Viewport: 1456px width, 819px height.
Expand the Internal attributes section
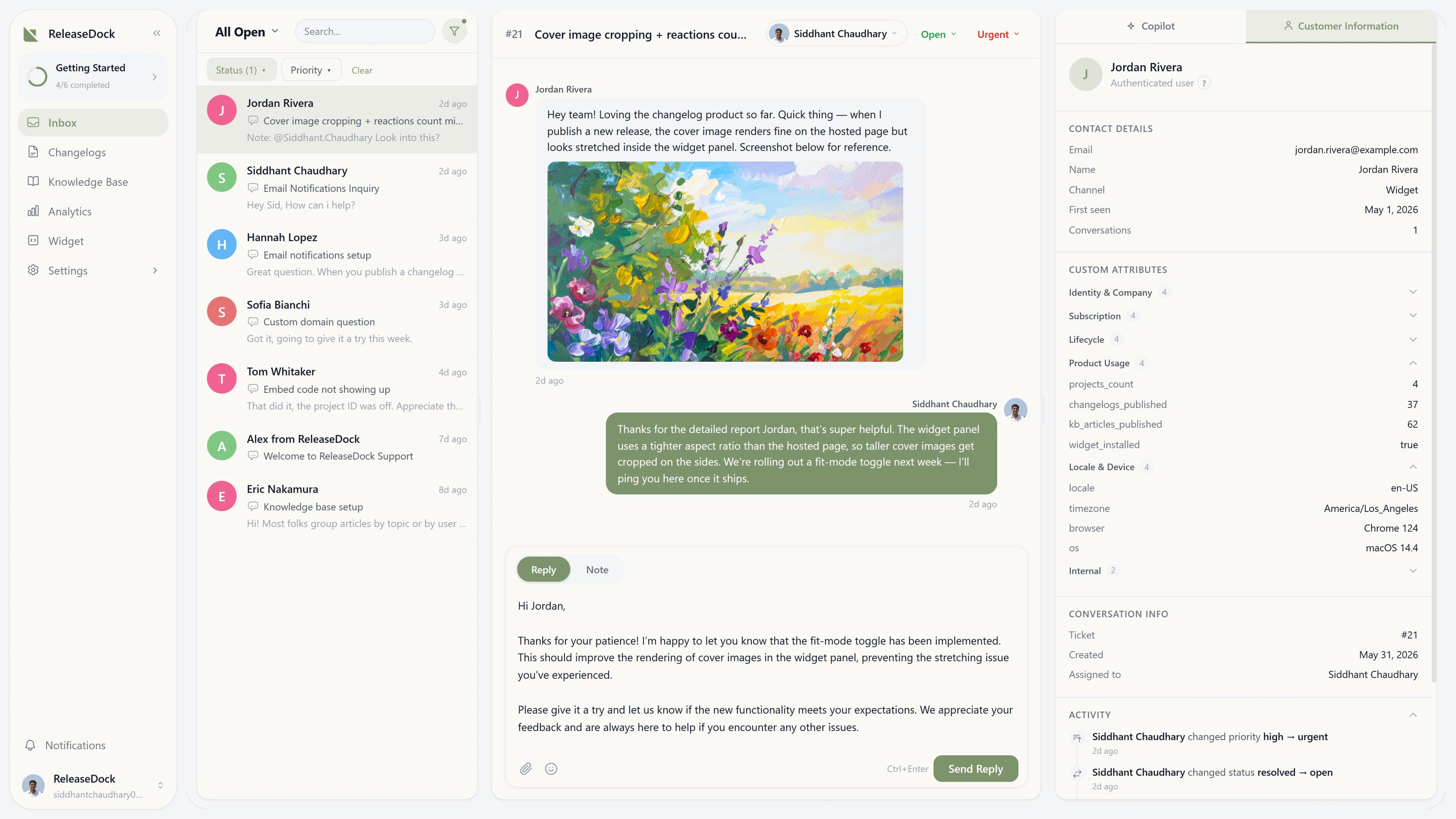click(x=1243, y=570)
